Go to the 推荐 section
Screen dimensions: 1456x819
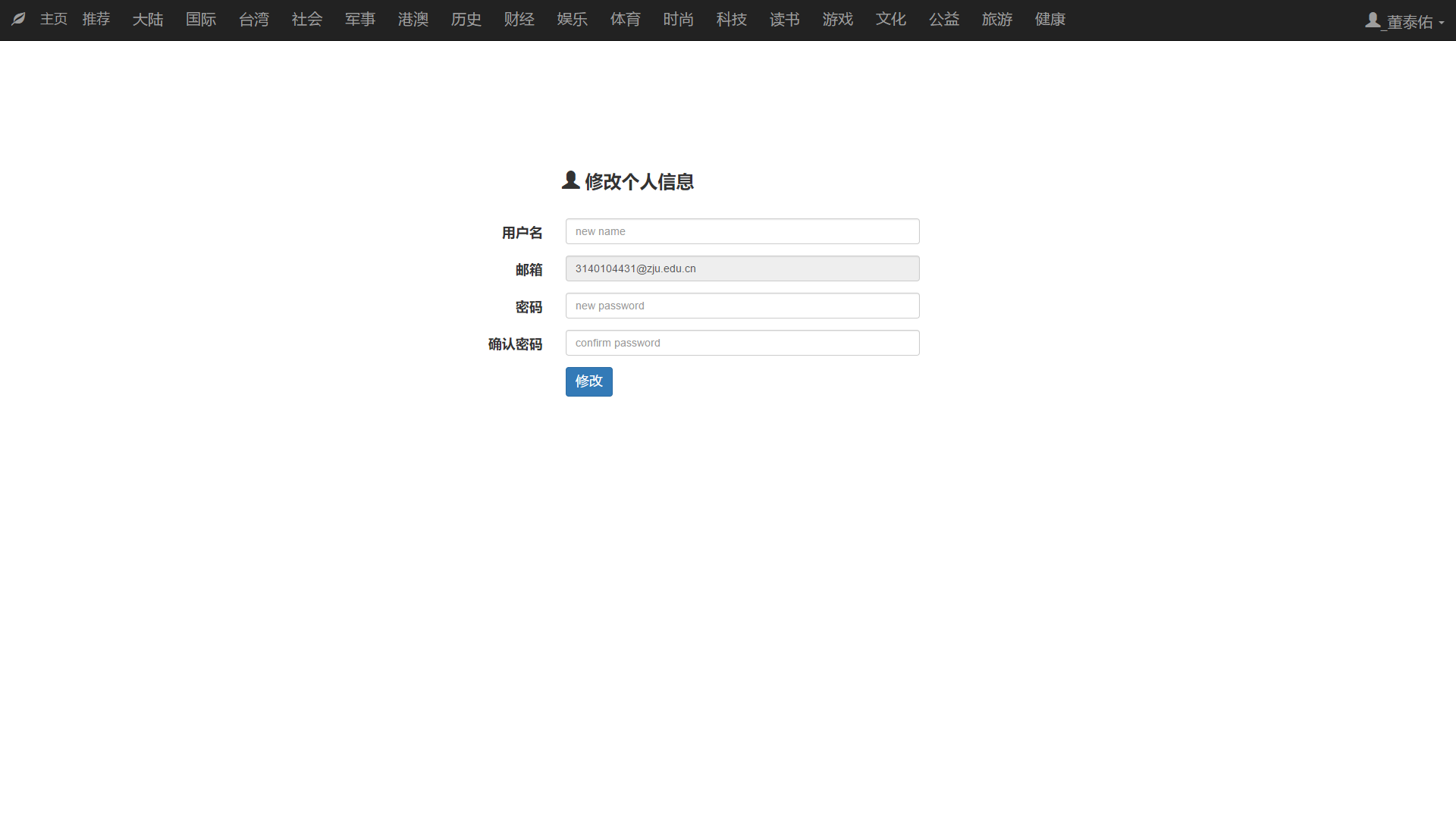click(96, 19)
